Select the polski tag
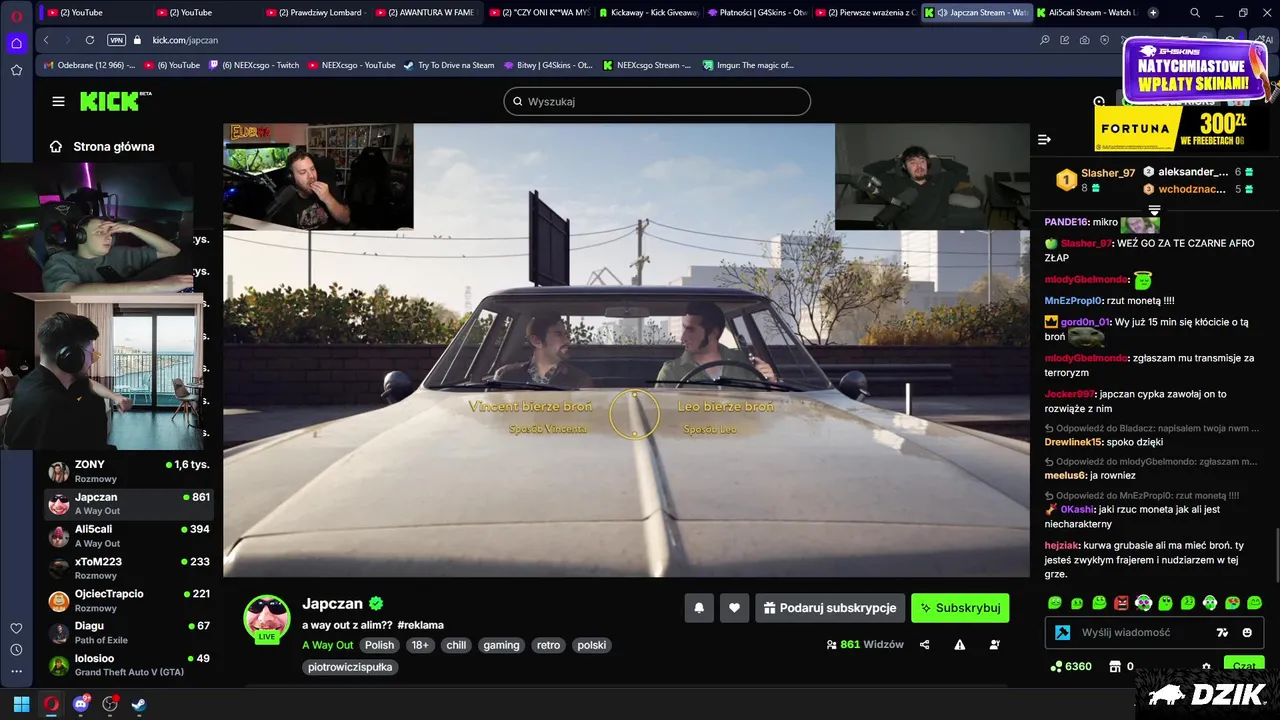The height and width of the screenshot is (720, 1280). [x=592, y=645]
